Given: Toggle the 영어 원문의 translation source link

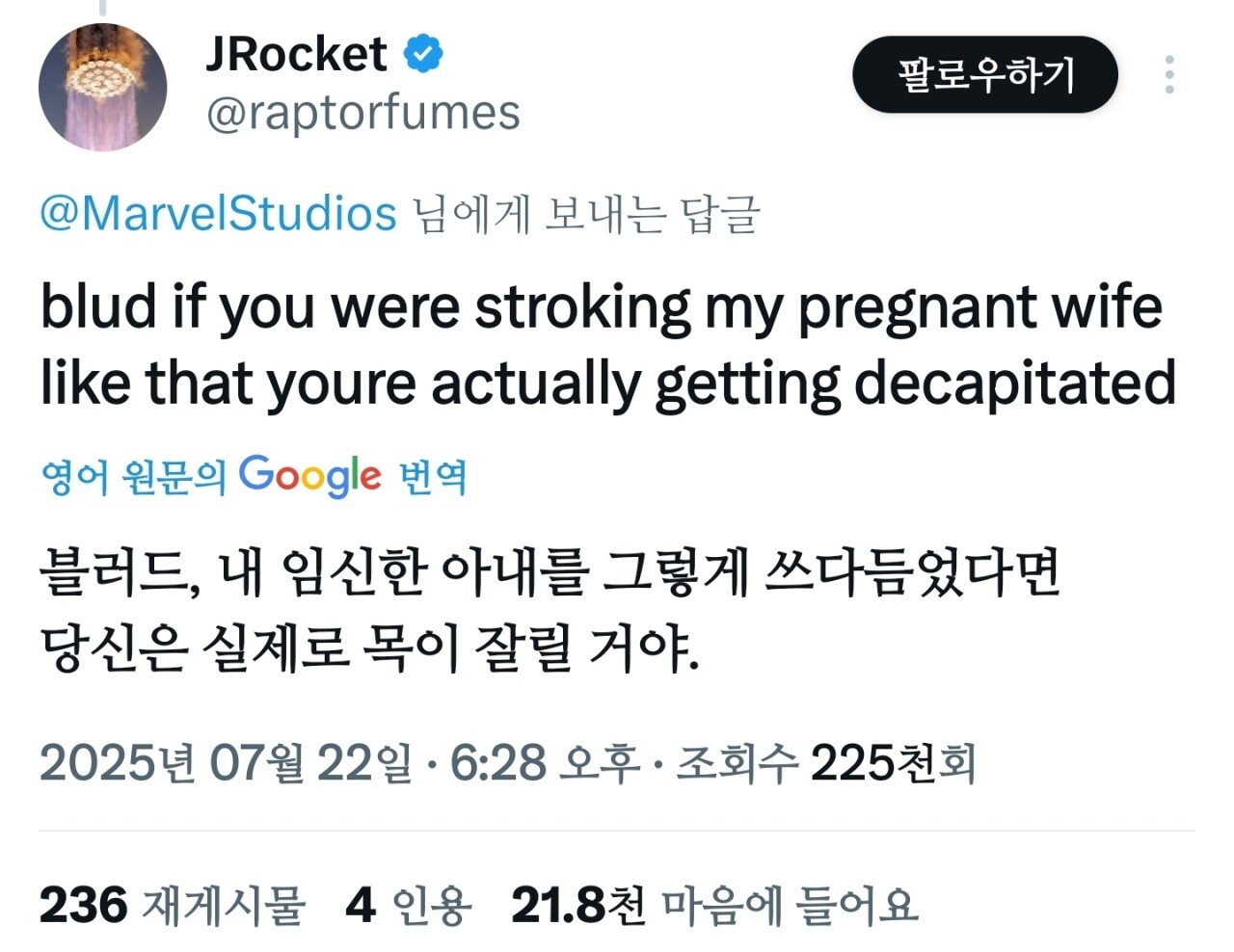Looking at the screenshot, I should click(x=133, y=476).
